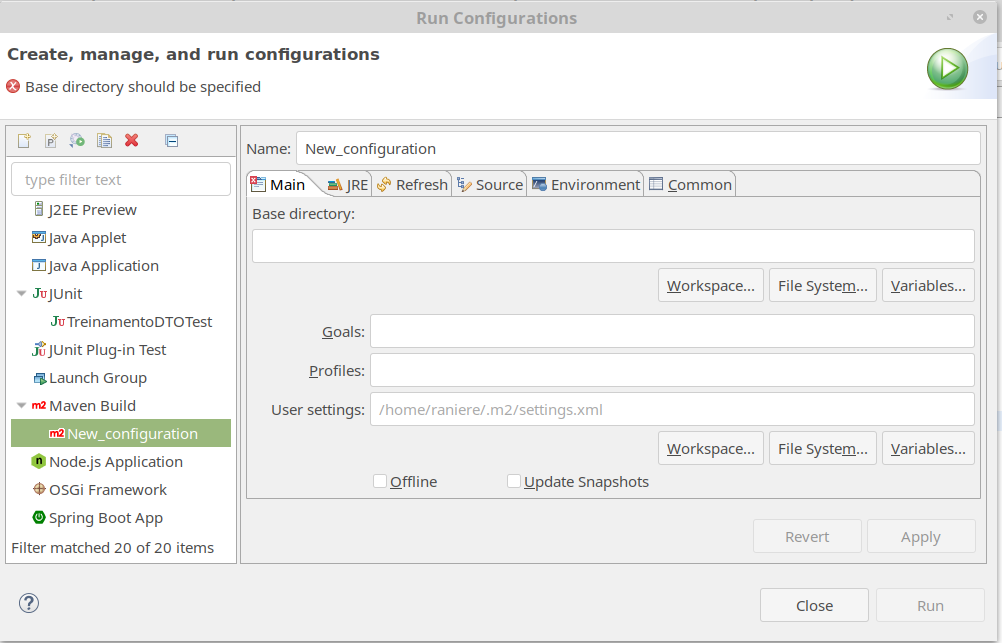Screen dimensions: 1002x643
Task: Open the Environment tab
Action: click(586, 184)
